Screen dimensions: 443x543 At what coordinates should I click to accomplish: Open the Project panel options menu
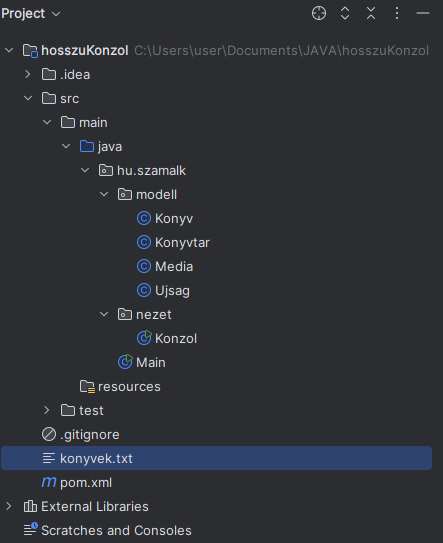click(x=397, y=14)
